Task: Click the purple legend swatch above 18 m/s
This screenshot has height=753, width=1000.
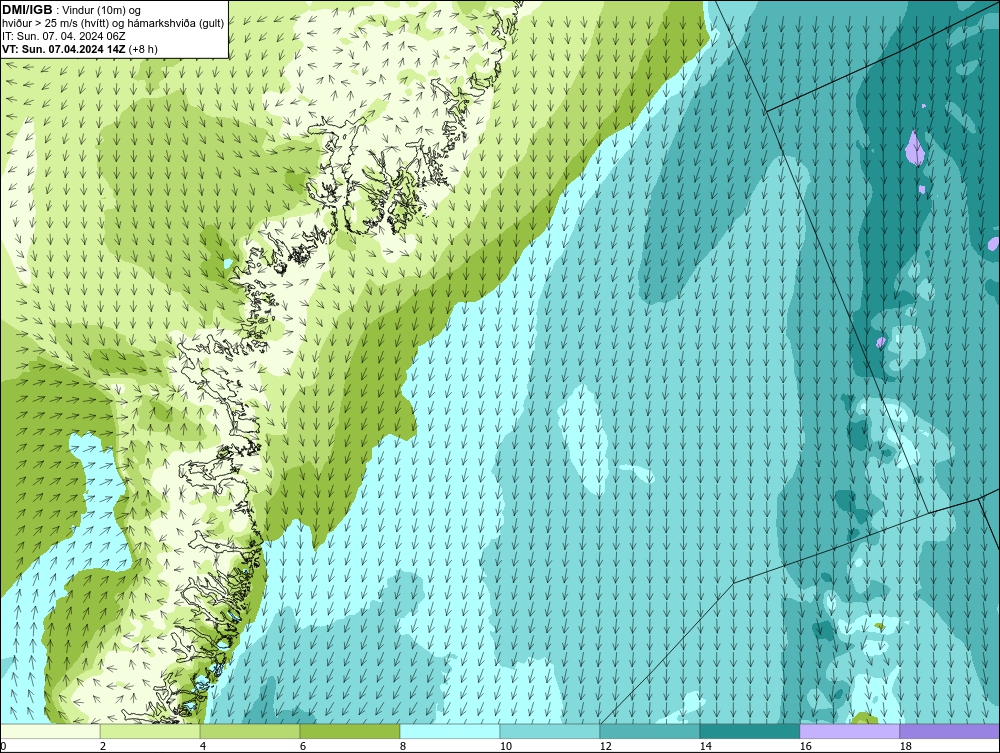Action: pyautogui.click(x=950, y=731)
